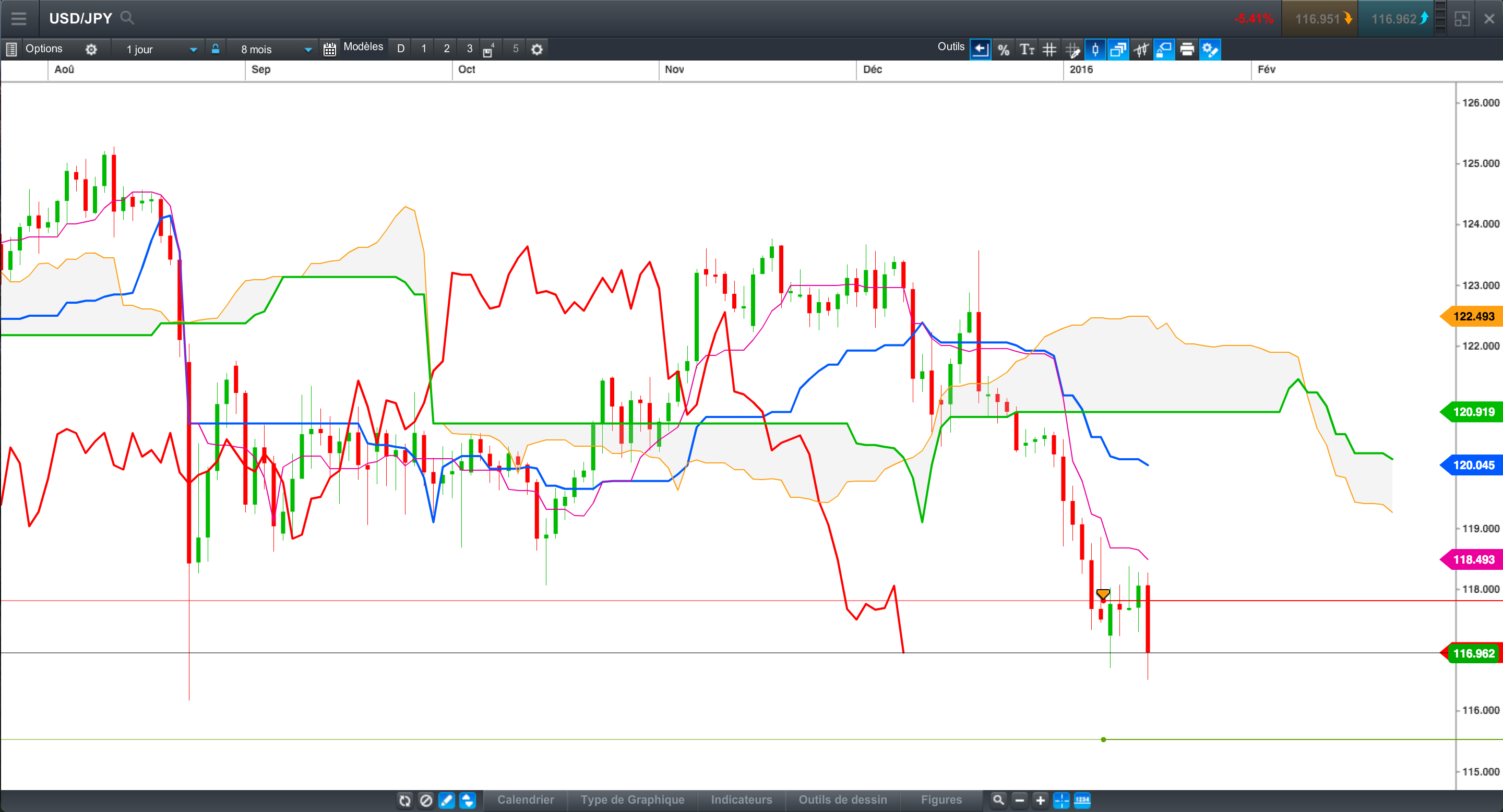Click the percent scale tool icon
1503x812 pixels.
click(1003, 50)
